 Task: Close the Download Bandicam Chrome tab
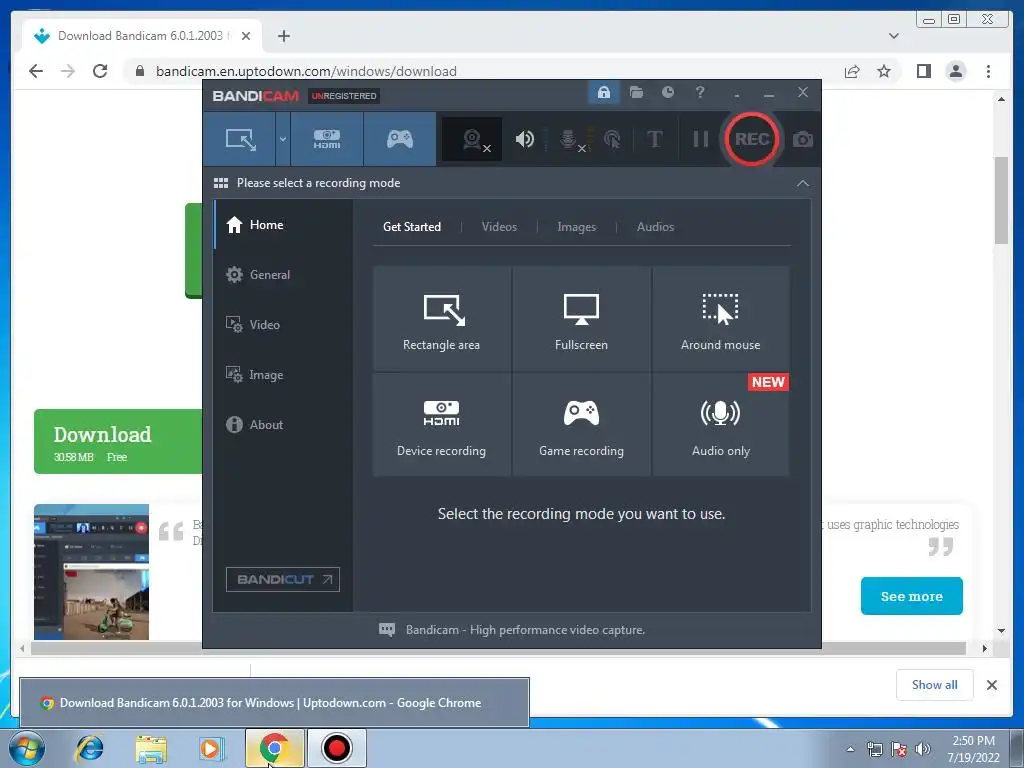(x=246, y=36)
